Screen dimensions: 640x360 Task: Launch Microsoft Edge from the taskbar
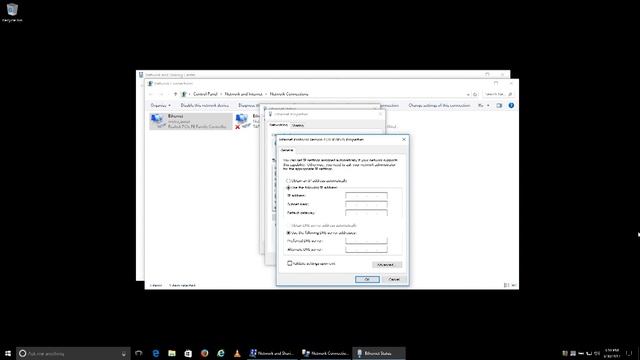coord(156,353)
